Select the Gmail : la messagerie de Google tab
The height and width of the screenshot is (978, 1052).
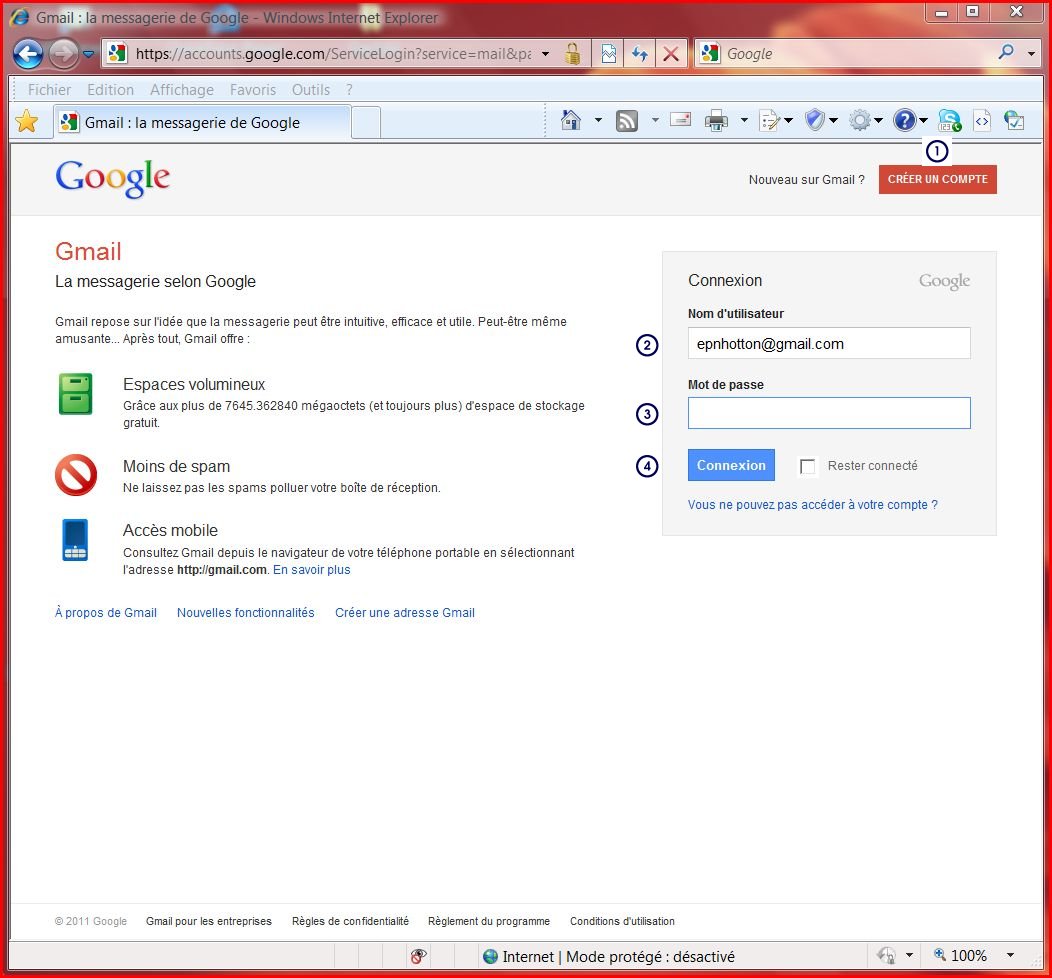click(x=202, y=123)
